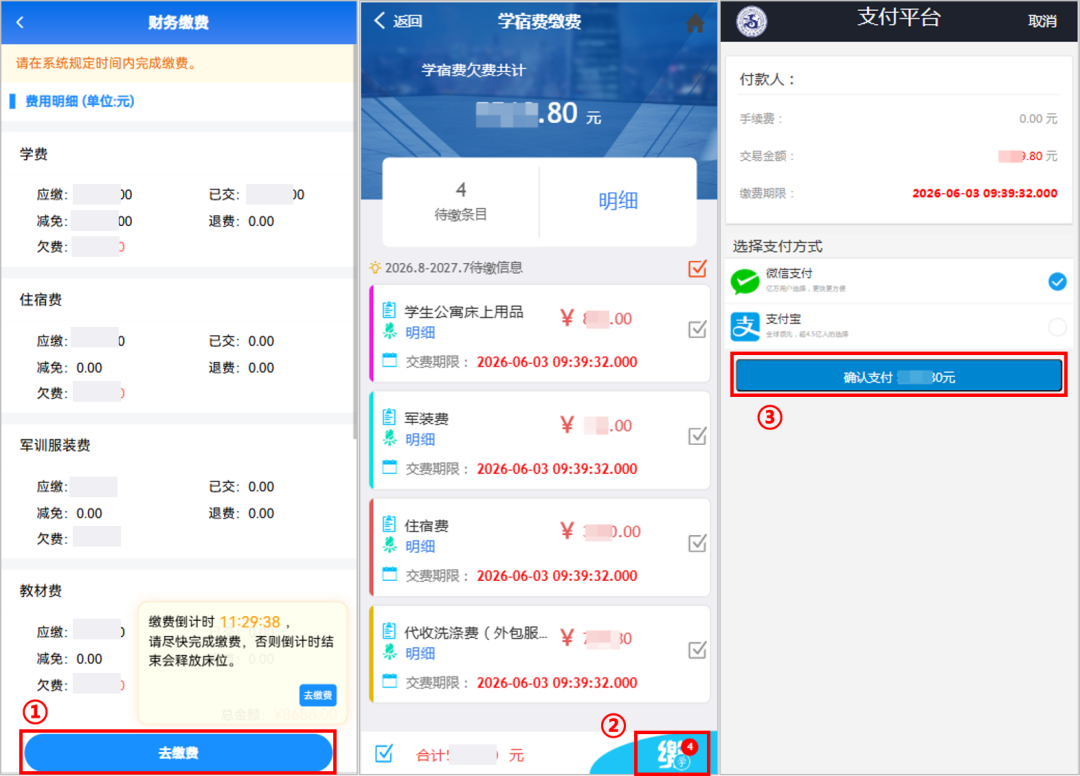This screenshot has width=1080, height=776.
Task: Open the 明细 link under 学生公寓床上用品
Action: (x=420, y=333)
